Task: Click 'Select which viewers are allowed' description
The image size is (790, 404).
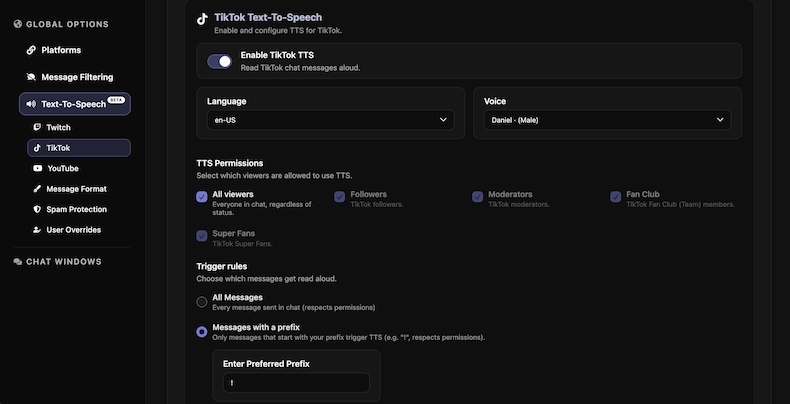Action: [x=274, y=176]
